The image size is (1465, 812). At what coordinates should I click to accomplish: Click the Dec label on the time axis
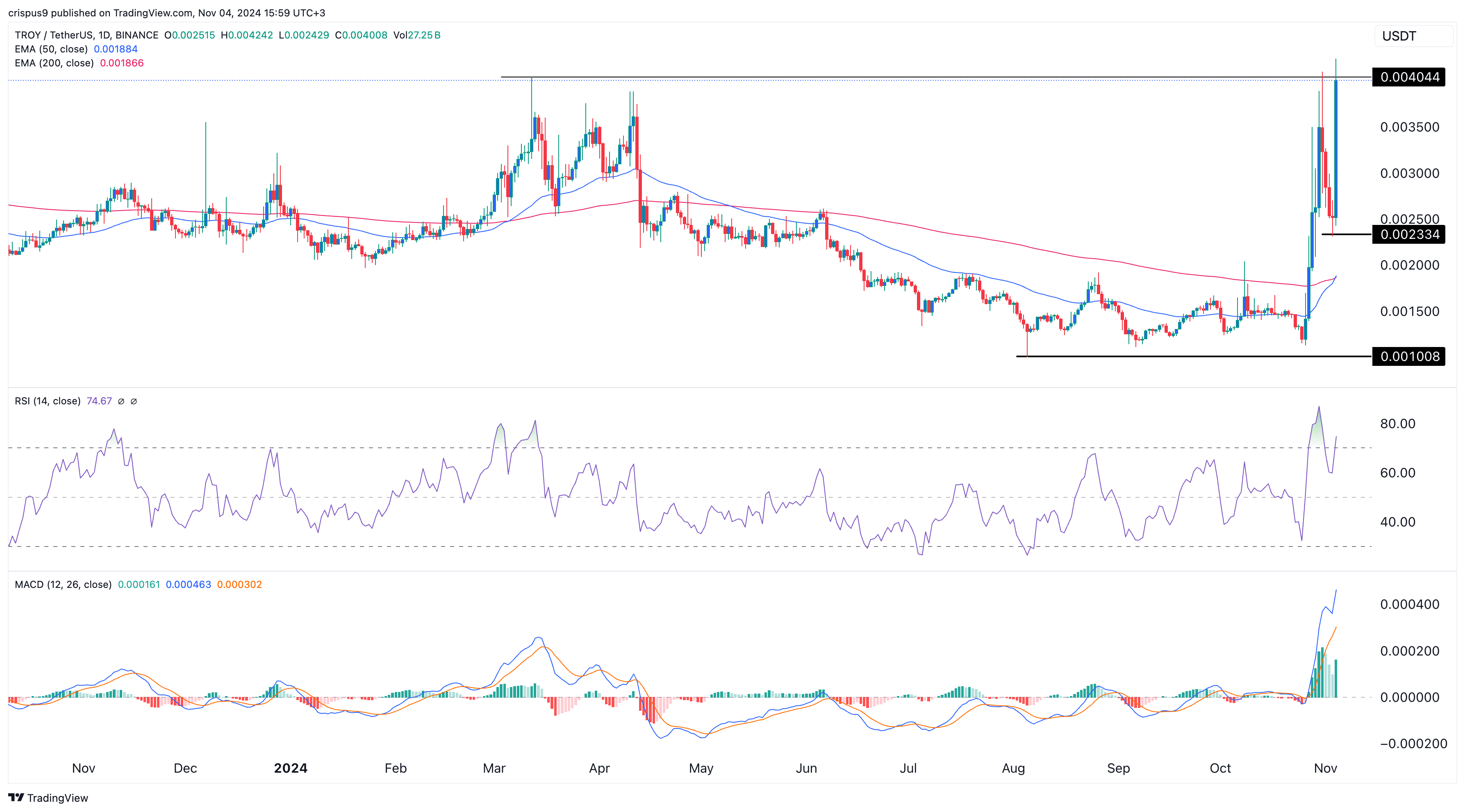[185, 768]
